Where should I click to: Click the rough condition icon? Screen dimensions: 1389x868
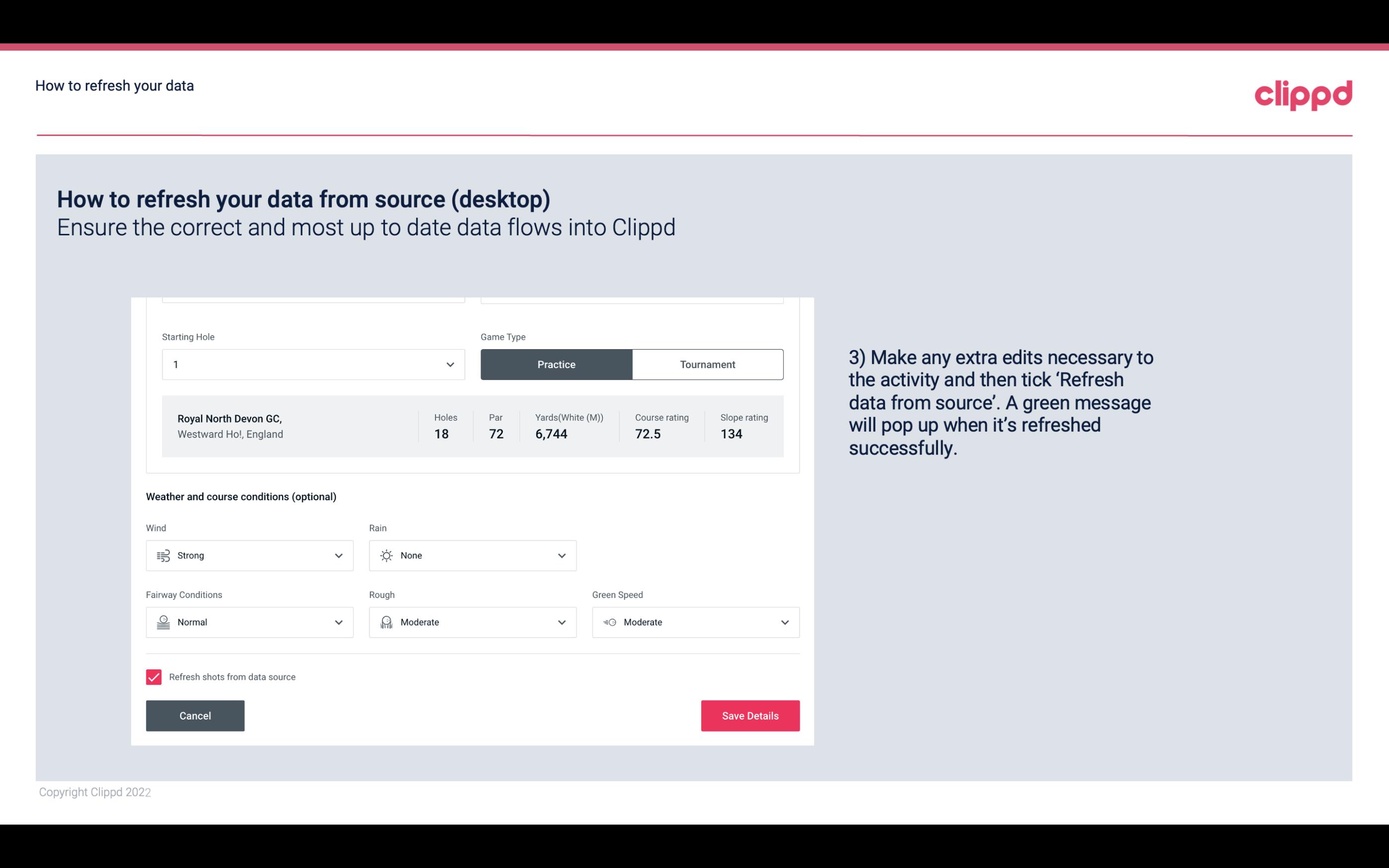[x=386, y=622]
